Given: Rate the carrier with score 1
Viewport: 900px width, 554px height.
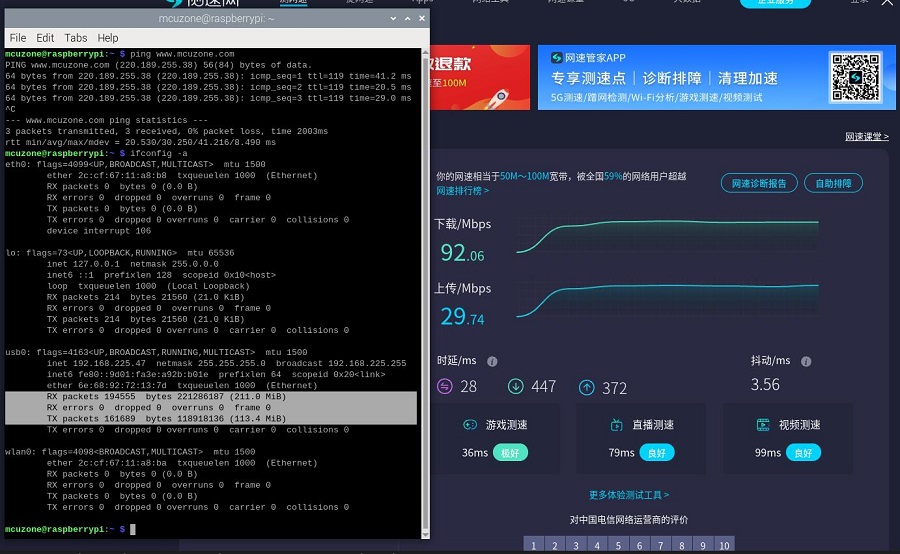Looking at the screenshot, I should pyautogui.click(x=534, y=545).
